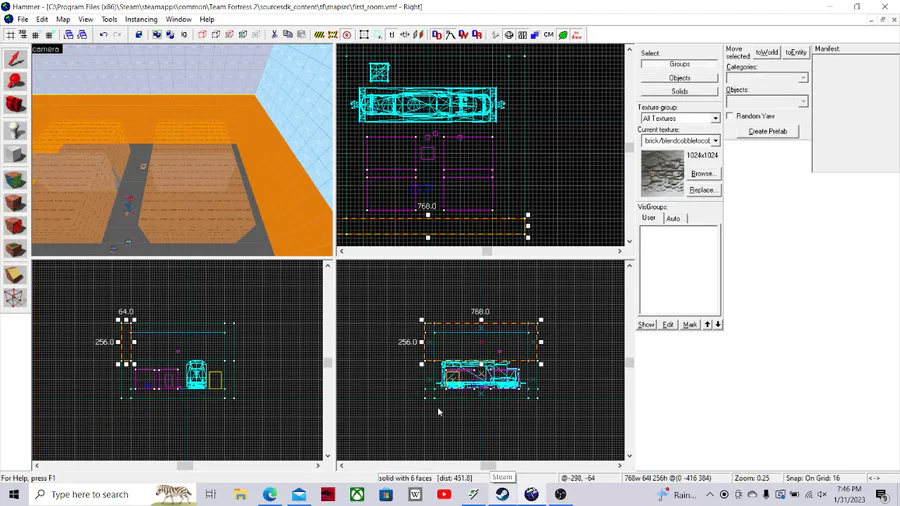Screen dimensions: 900x506
Task: Open the Instancing menu
Action: pos(141,19)
